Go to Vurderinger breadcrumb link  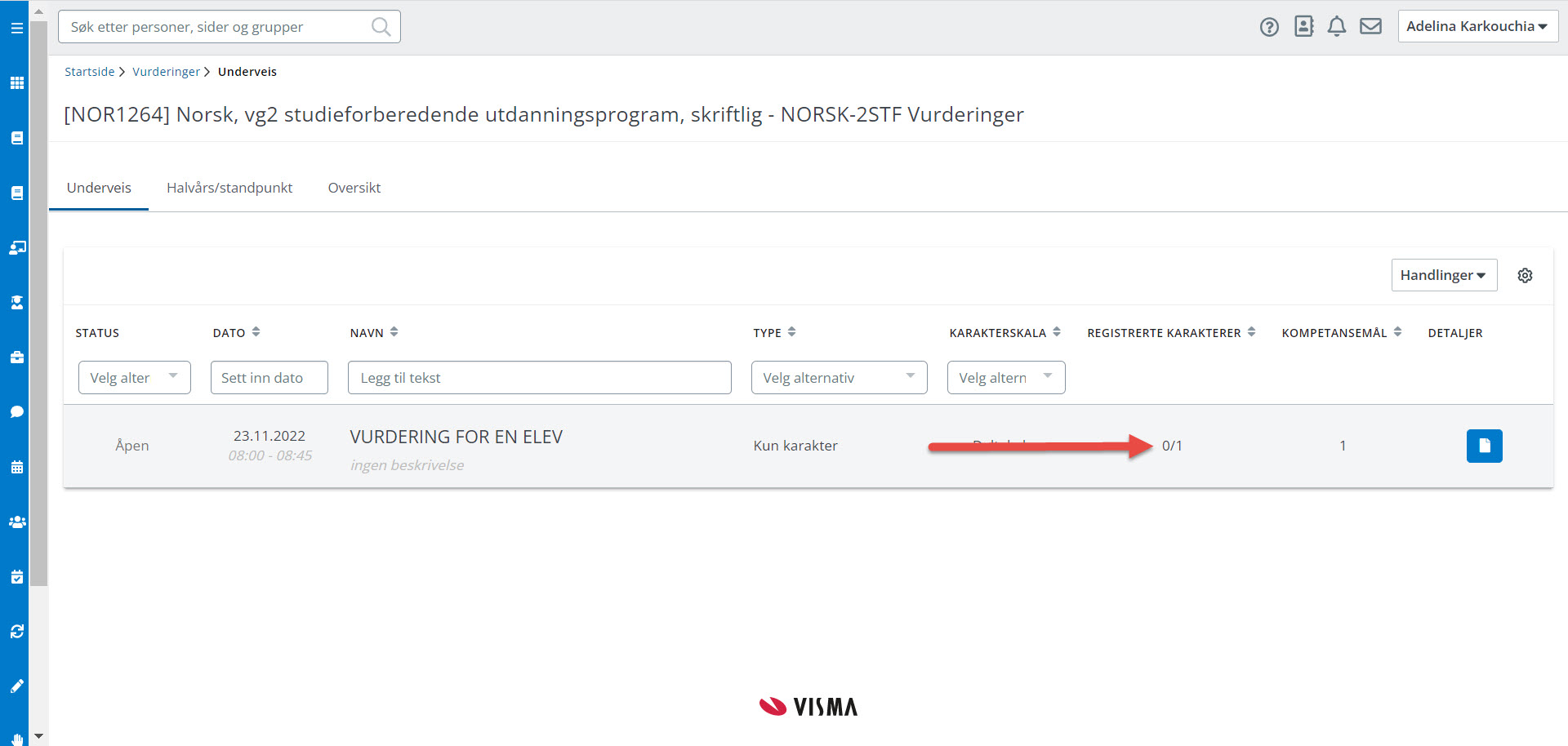pyautogui.click(x=166, y=72)
